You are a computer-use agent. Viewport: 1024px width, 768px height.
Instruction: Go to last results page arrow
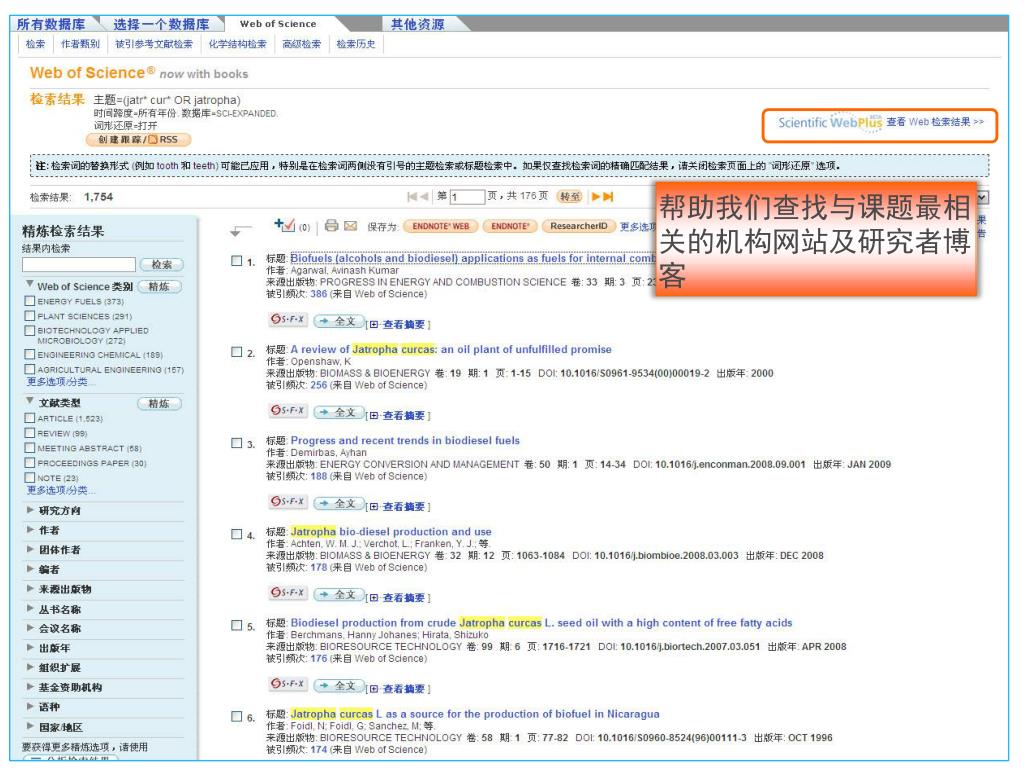pos(608,197)
